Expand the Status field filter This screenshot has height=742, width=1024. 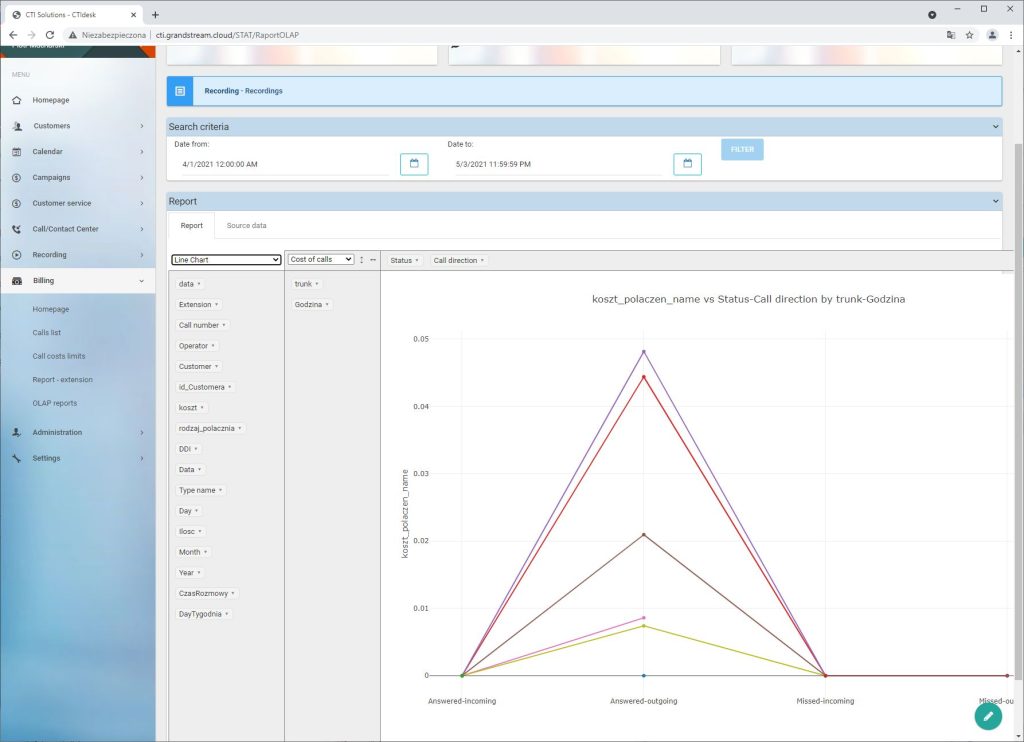coord(405,260)
